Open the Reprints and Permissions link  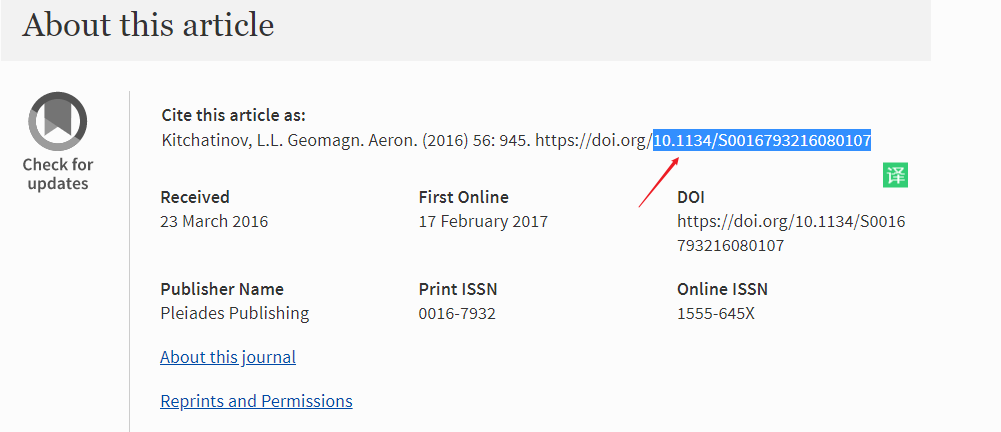coord(256,401)
